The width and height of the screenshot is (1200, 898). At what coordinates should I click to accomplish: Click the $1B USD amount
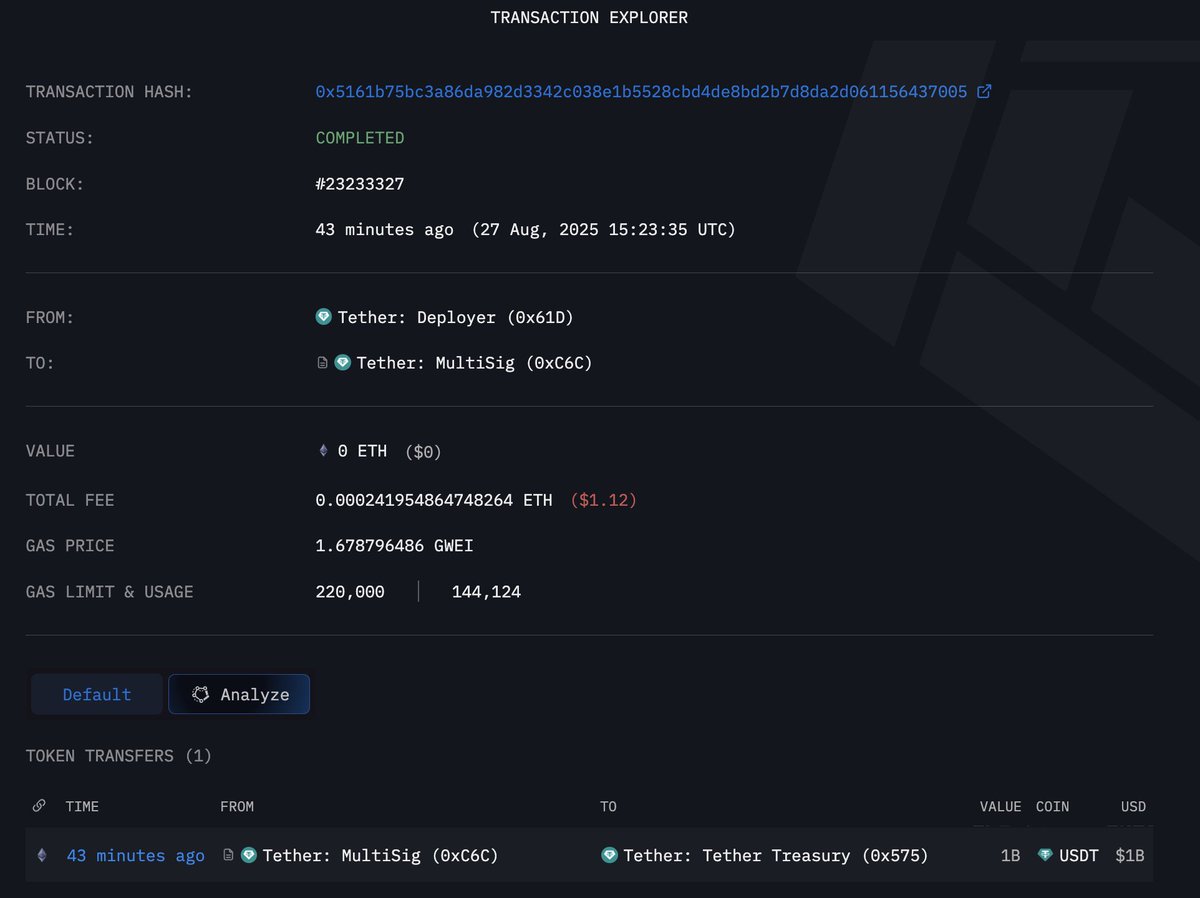pos(1131,856)
